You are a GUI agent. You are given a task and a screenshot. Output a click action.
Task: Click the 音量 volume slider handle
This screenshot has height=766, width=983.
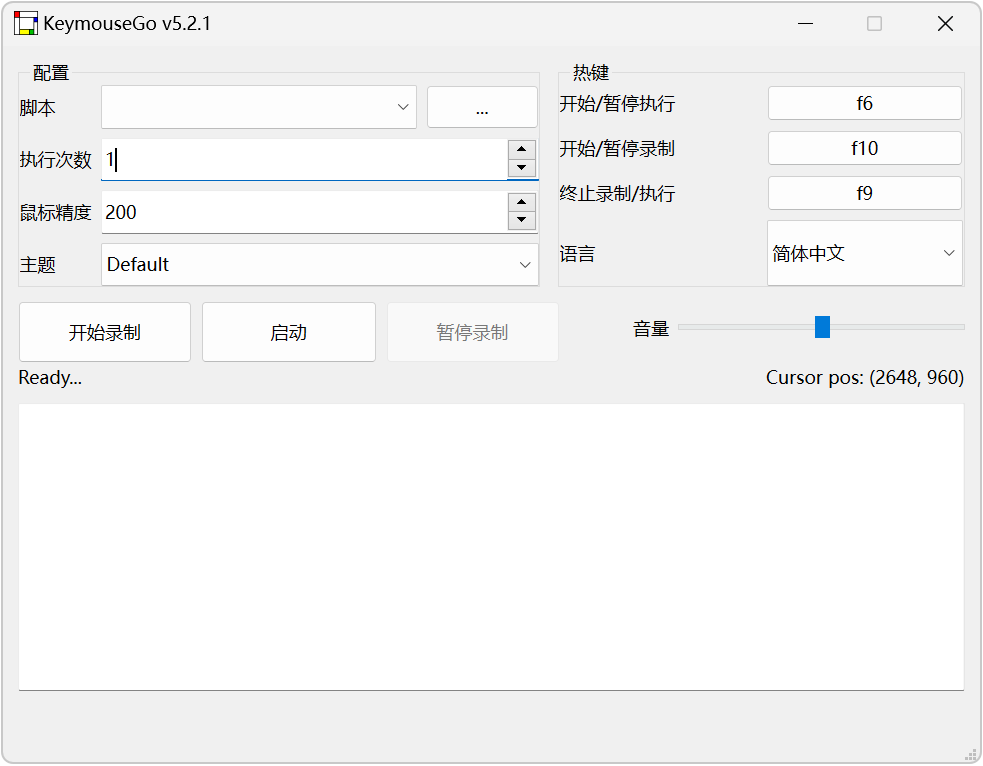click(x=823, y=327)
